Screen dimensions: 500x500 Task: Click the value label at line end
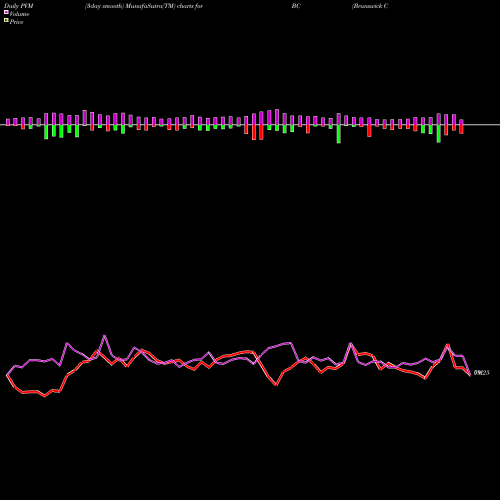[x=481, y=373]
